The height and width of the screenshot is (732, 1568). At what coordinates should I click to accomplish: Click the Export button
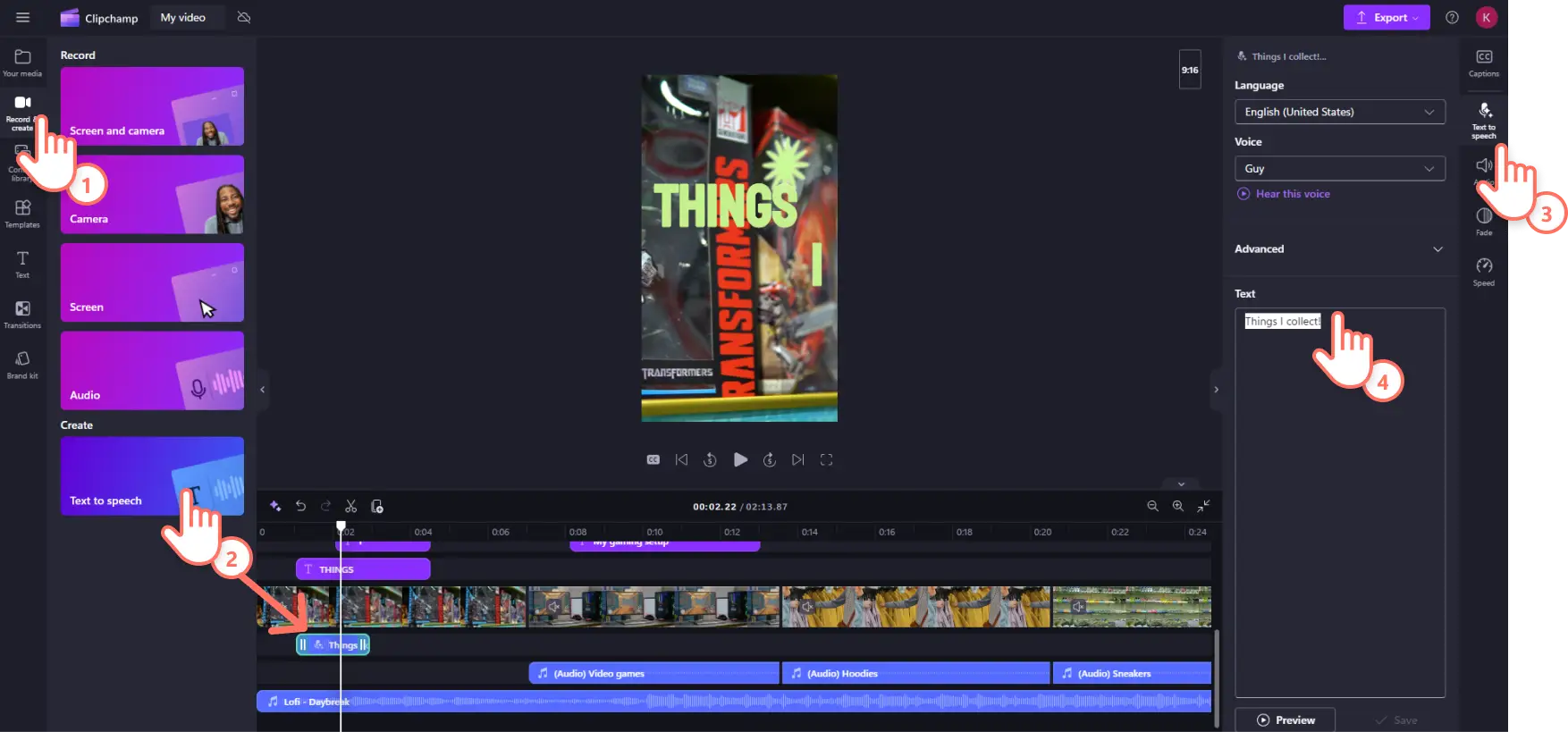pos(1386,18)
